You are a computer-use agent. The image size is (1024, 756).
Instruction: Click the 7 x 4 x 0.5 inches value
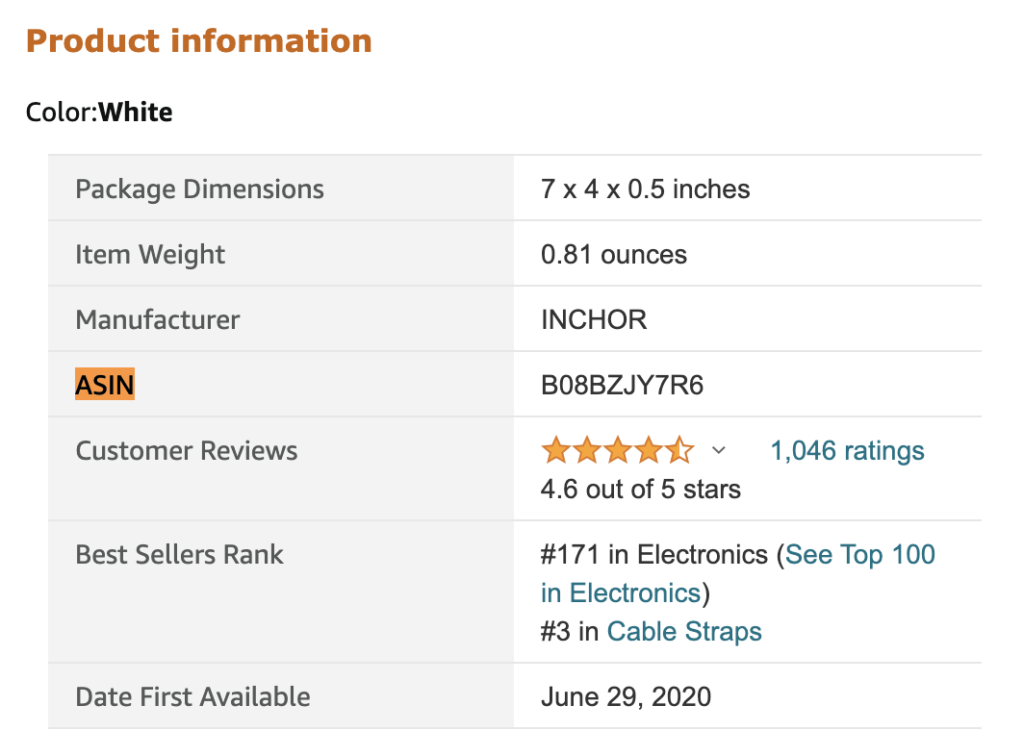pos(645,189)
